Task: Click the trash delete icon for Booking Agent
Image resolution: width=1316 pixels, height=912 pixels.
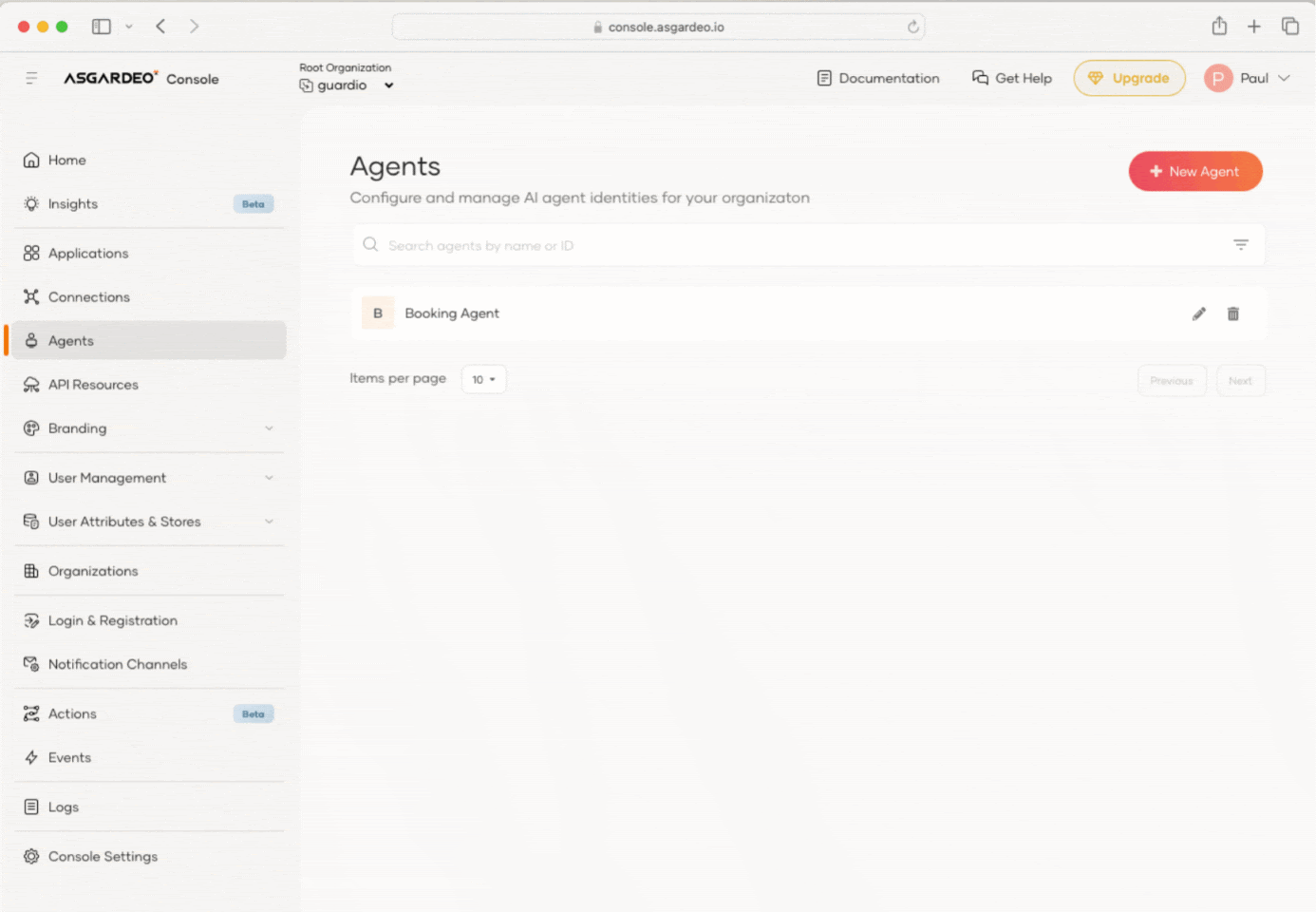Action: tap(1232, 313)
